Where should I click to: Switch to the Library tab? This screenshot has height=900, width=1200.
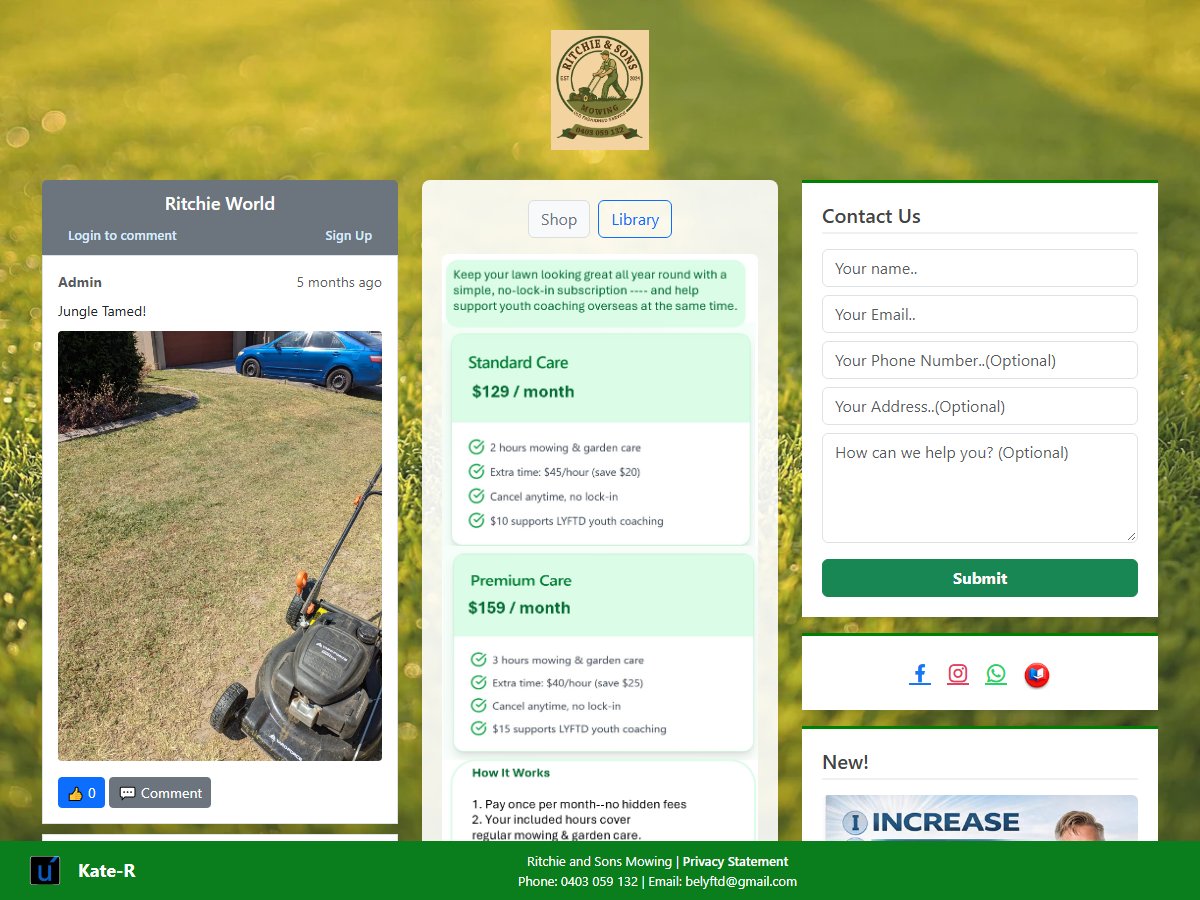pyautogui.click(x=635, y=219)
